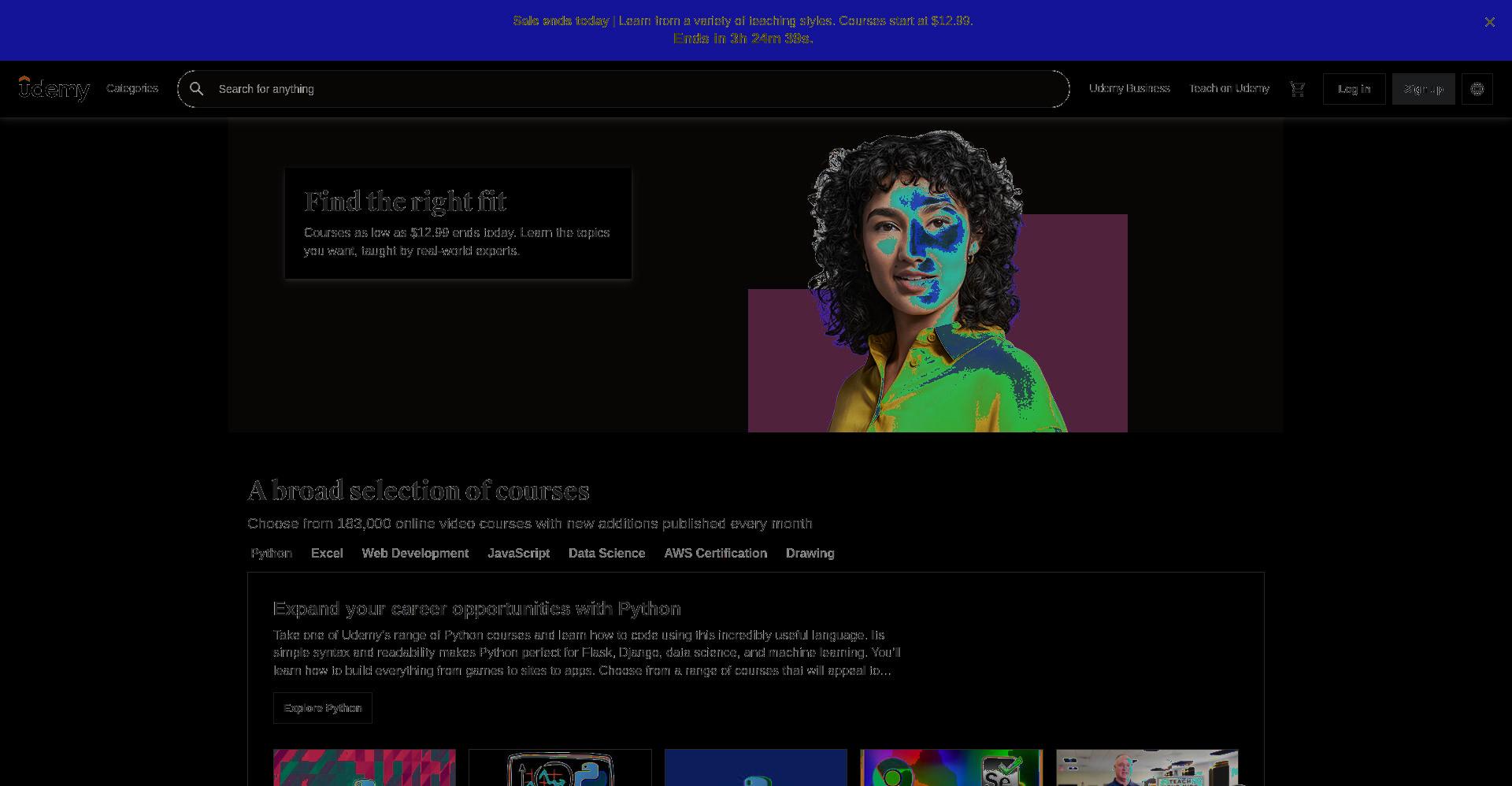Screen dimensions: 1512x786
Task: Select the Python tab
Action: 272,553
